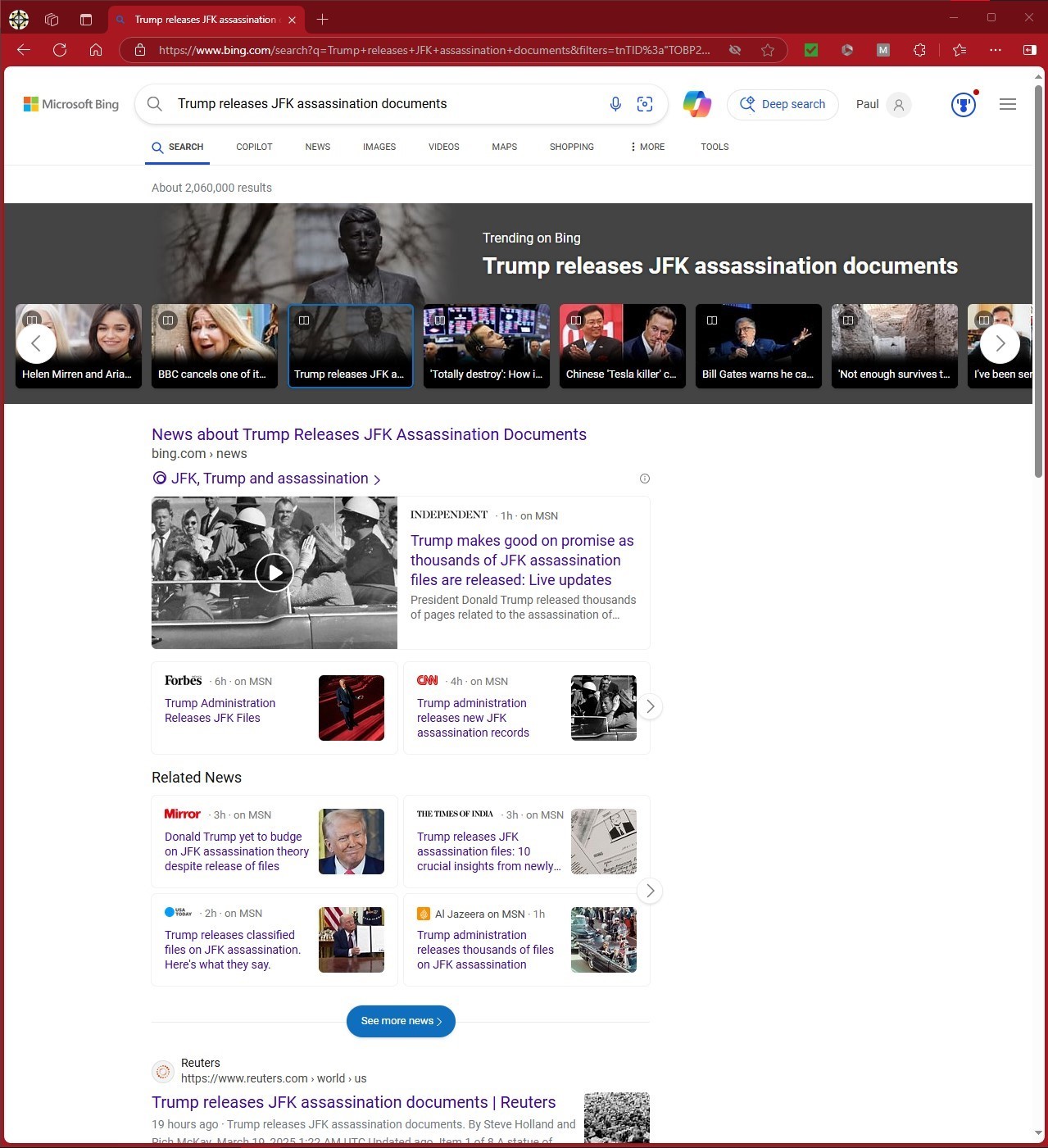Open News about Trump Releases JFK heading
Viewport: 1048px width, 1148px height.
(x=369, y=434)
